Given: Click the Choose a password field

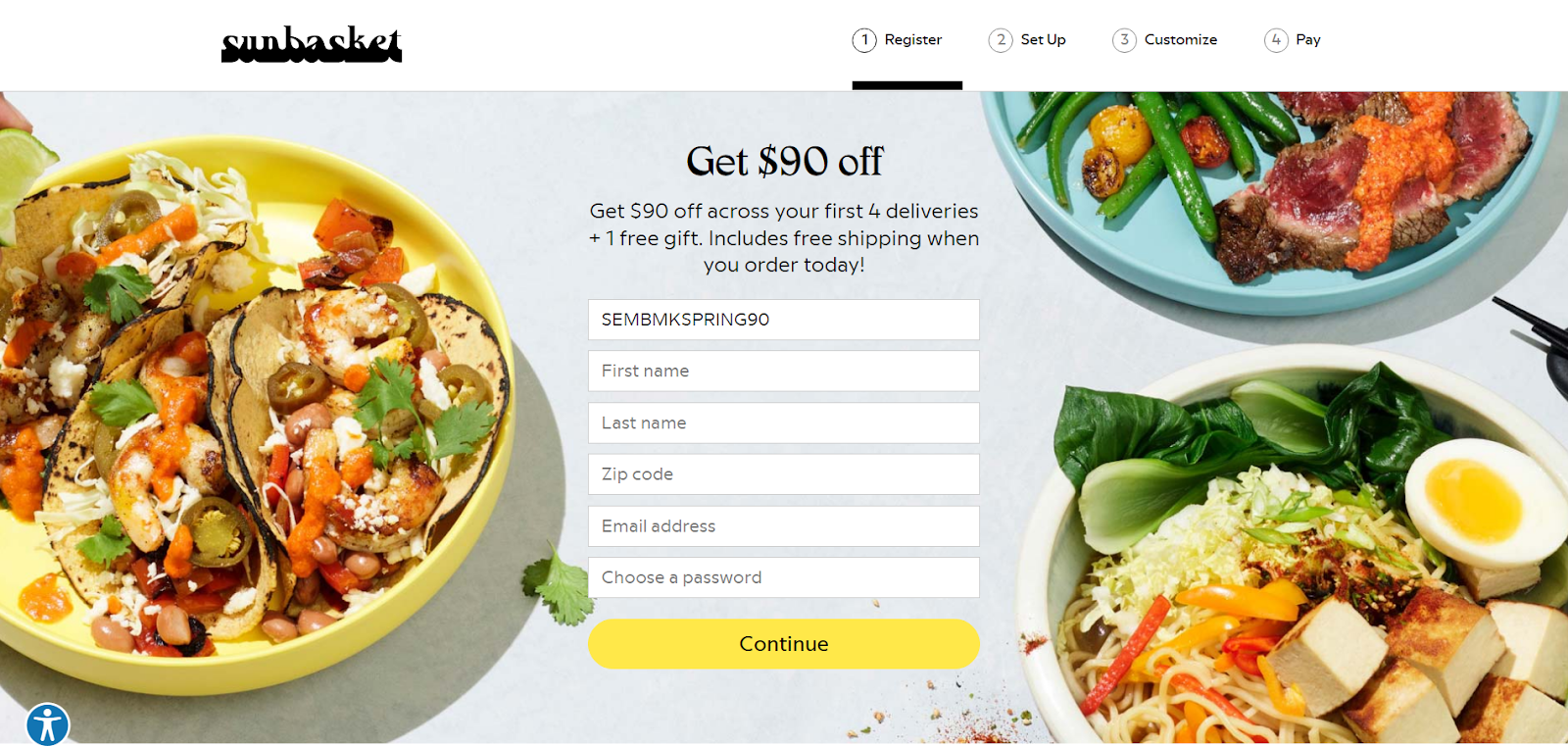Looking at the screenshot, I should 784,577.
